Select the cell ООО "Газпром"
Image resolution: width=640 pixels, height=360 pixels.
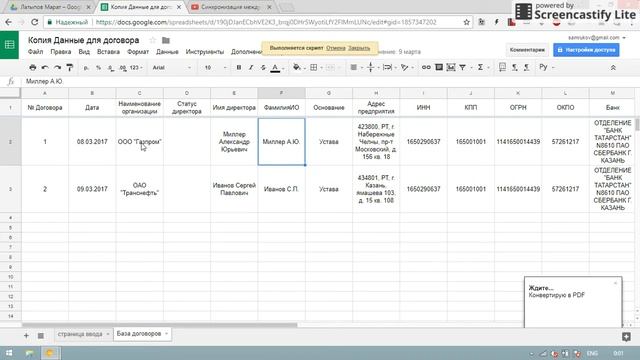coord(140,142)
